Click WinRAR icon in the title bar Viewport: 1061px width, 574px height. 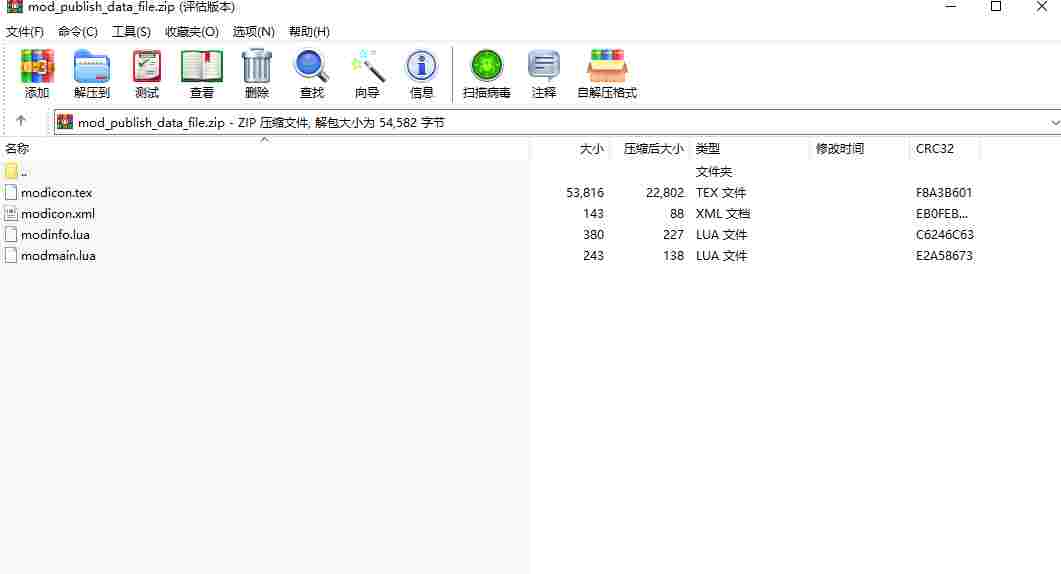[x=14, y=7]
